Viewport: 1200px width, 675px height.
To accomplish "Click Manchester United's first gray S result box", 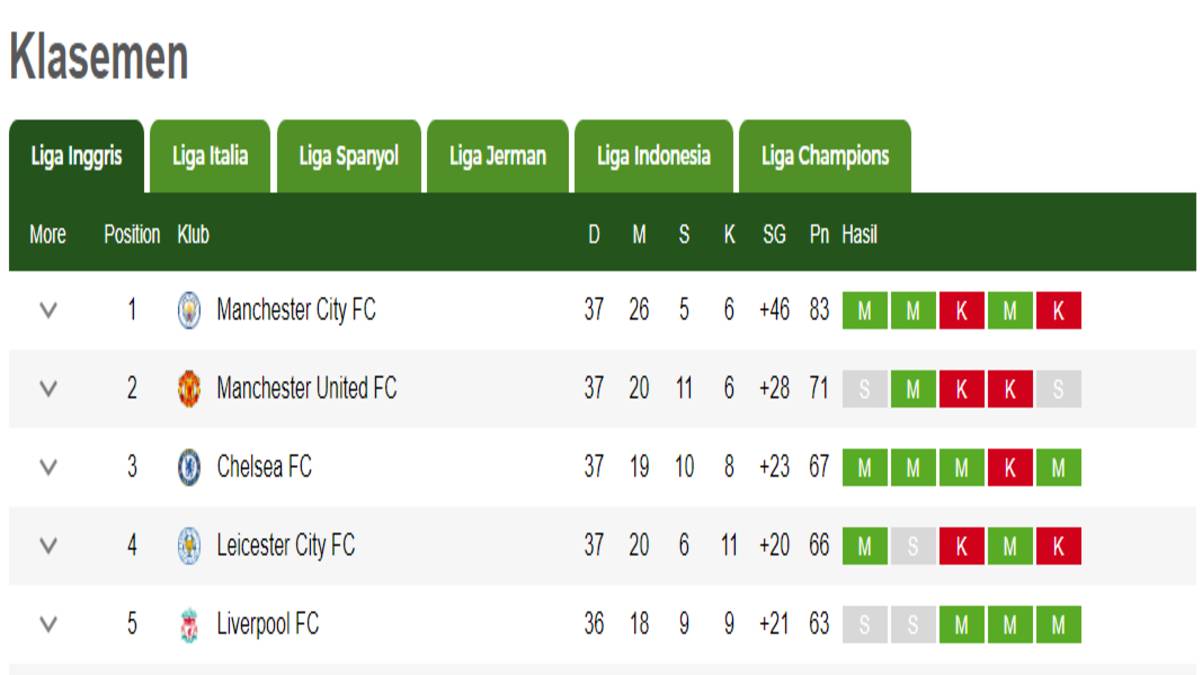I will coord(865,390).
